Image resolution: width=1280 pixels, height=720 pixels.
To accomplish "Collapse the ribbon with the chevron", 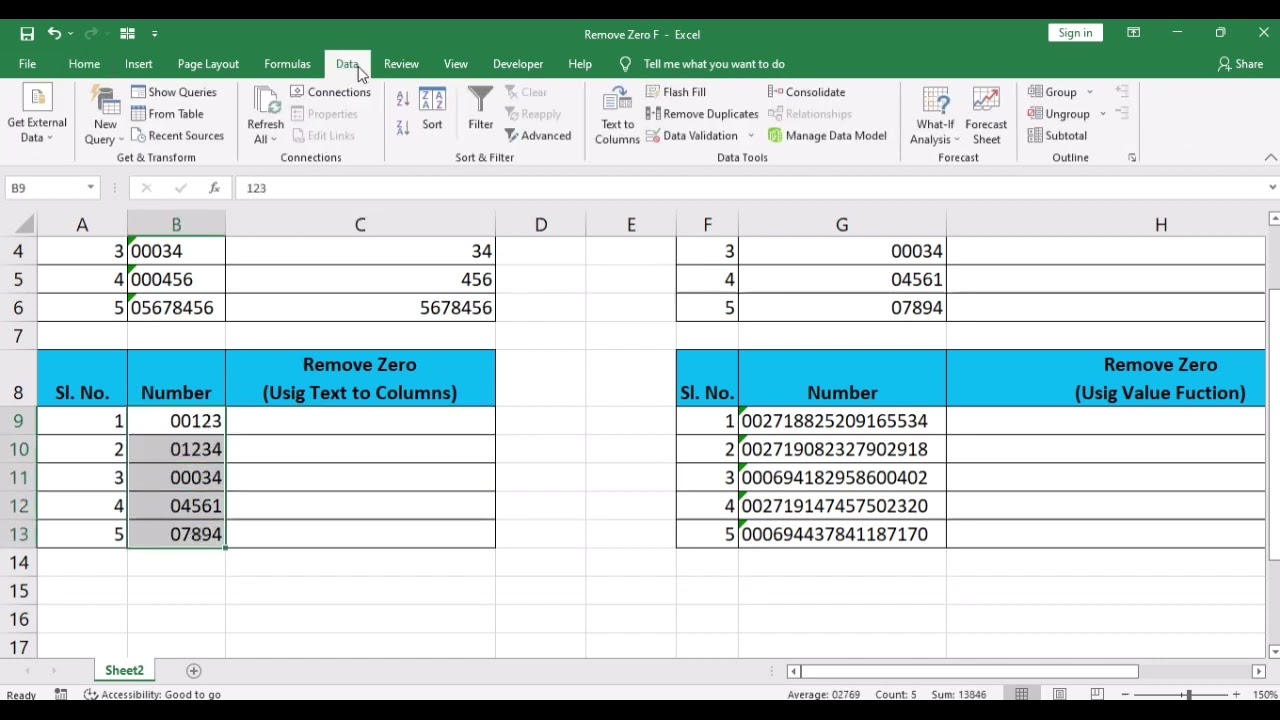I will [1270, 158].
